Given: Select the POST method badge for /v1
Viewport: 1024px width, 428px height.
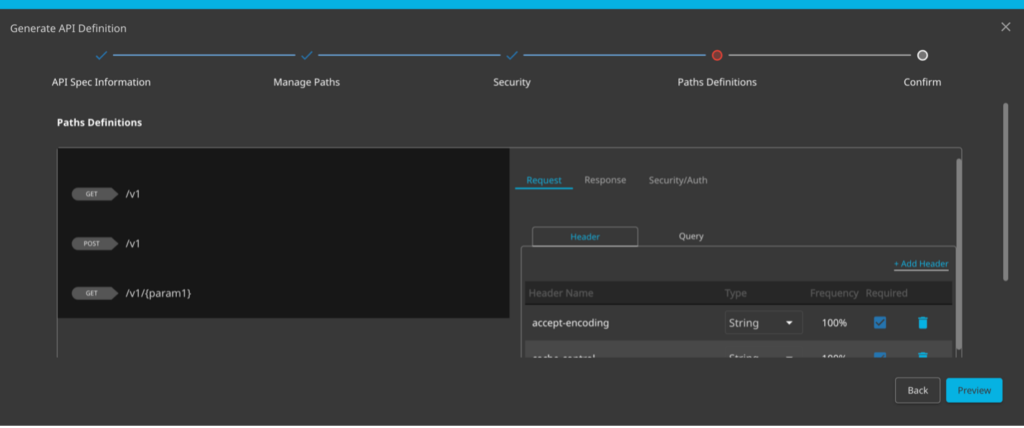Looking at the screenshot, I should tap(95, 244).
